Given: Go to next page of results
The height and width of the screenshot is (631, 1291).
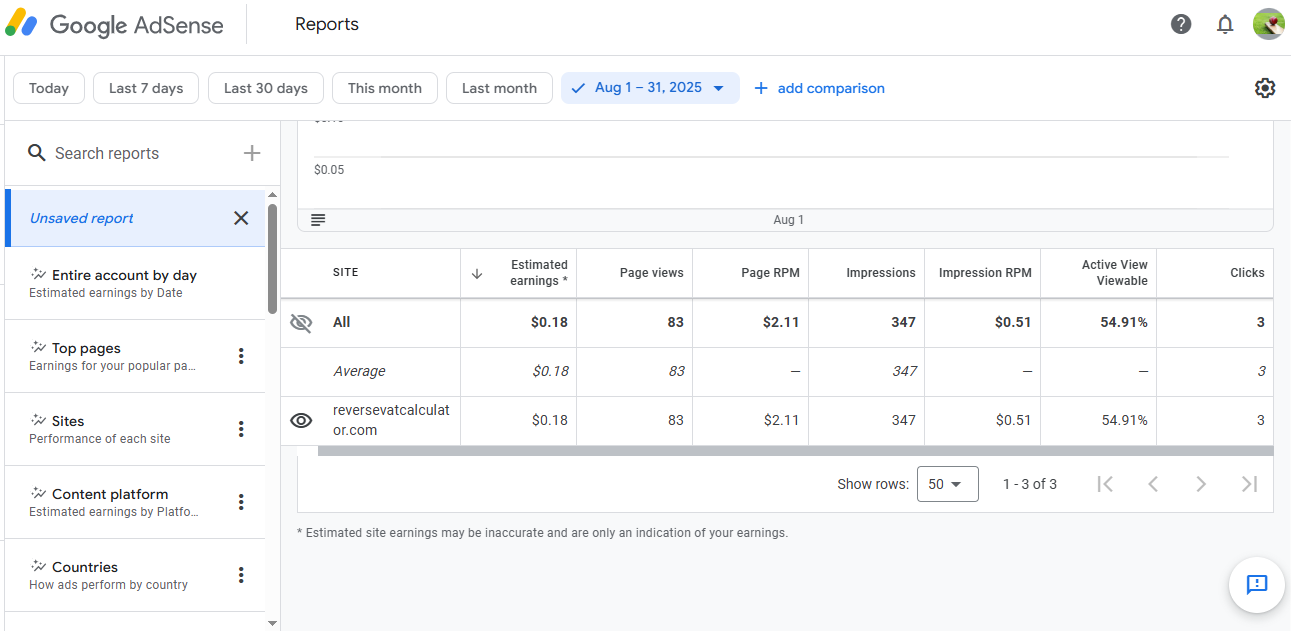Looking at the screenshot, I should (x=1201, y=484).
